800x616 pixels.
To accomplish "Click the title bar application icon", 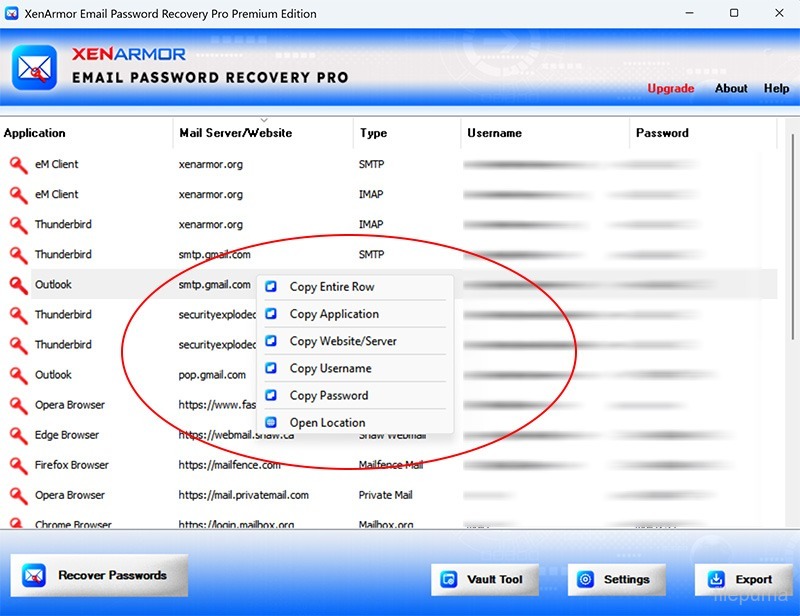I will point(13,14).
